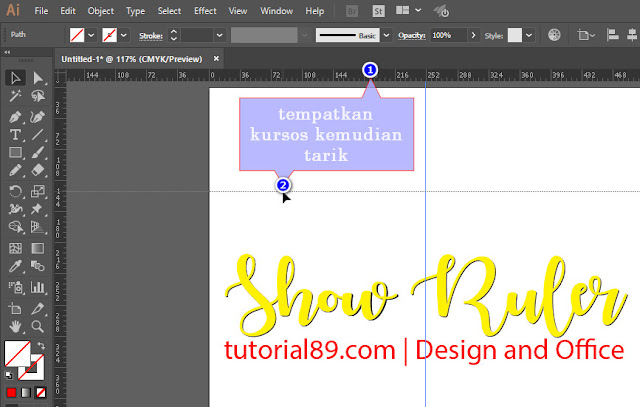Open the View menu
The image size is (640, 407).
pos(238,11)
